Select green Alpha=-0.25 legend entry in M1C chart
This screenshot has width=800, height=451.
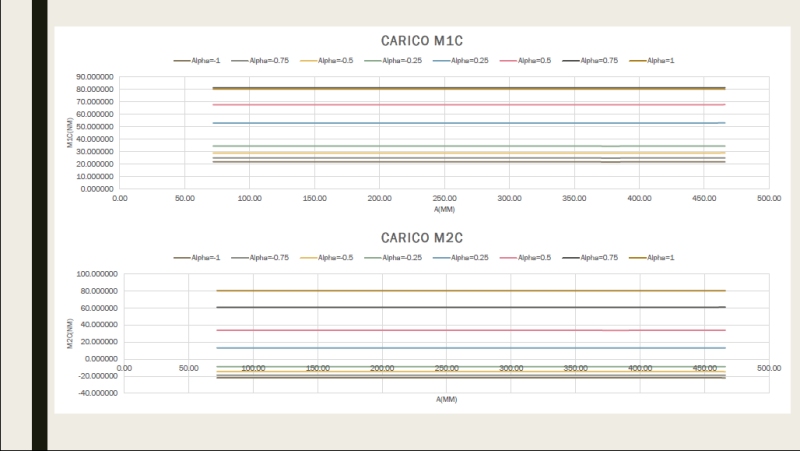tap(398, 60)
